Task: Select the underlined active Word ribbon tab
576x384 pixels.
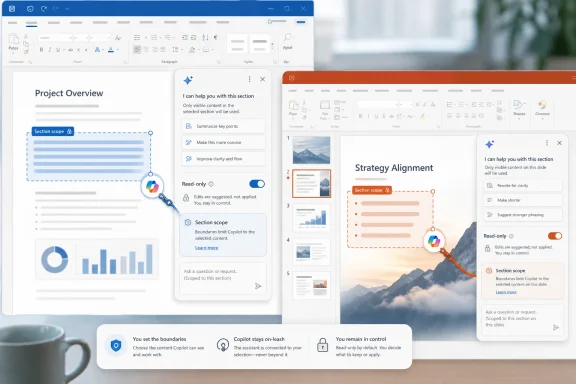Action: coord(32,24)
